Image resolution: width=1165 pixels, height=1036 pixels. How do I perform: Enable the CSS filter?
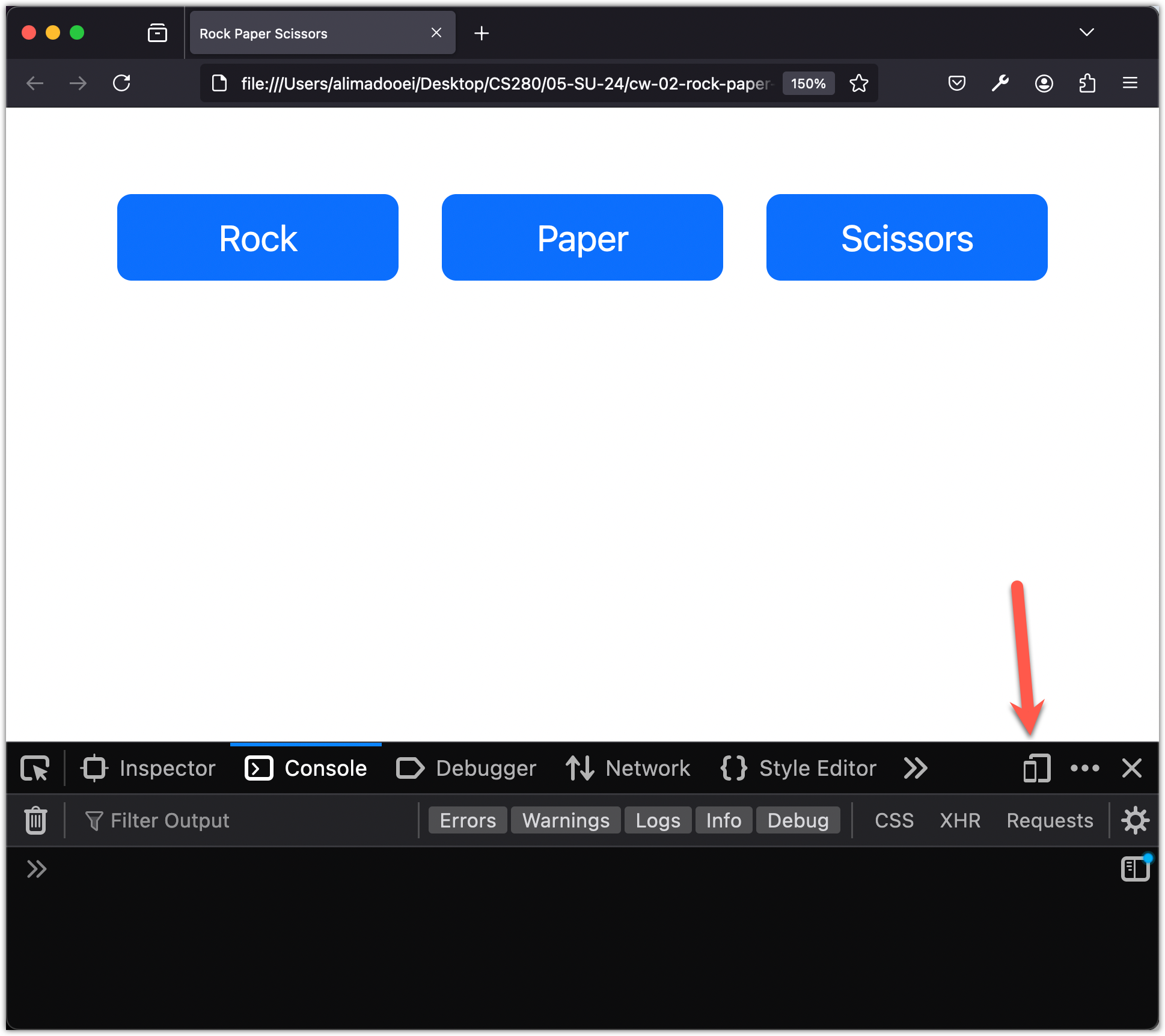[x=894, y=820]
